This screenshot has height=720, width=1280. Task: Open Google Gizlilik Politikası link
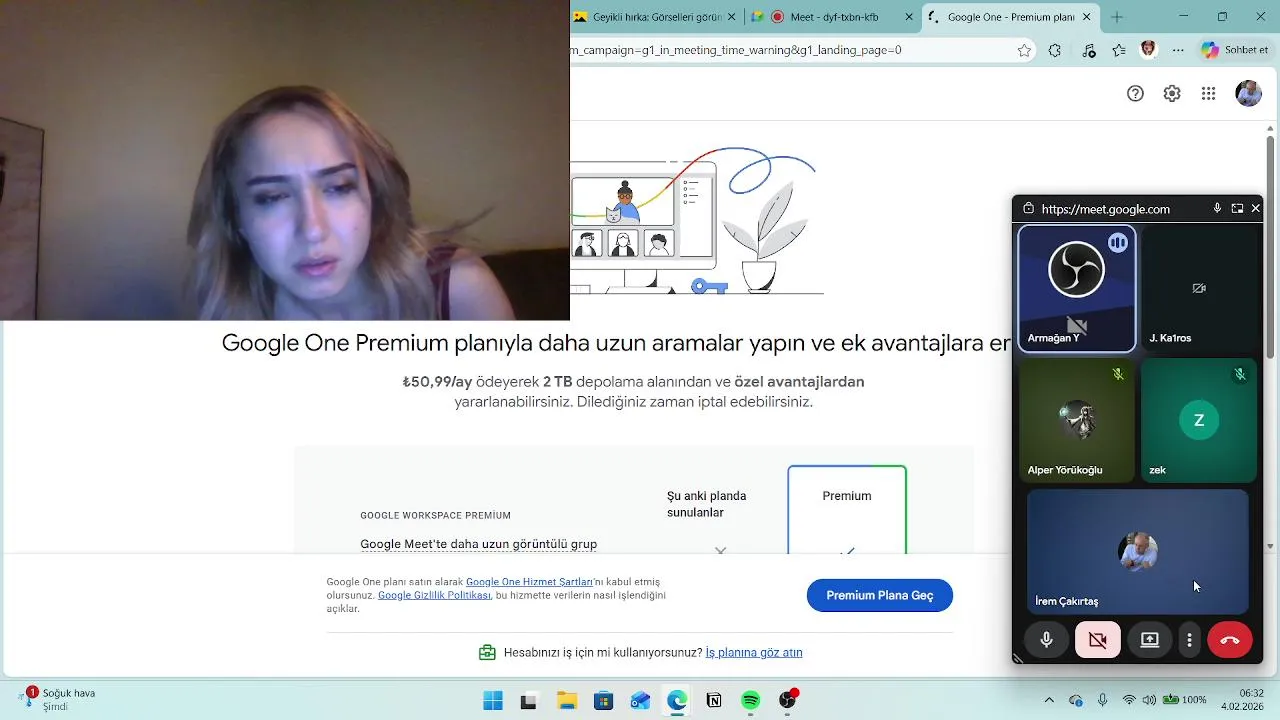pos(434,595)
